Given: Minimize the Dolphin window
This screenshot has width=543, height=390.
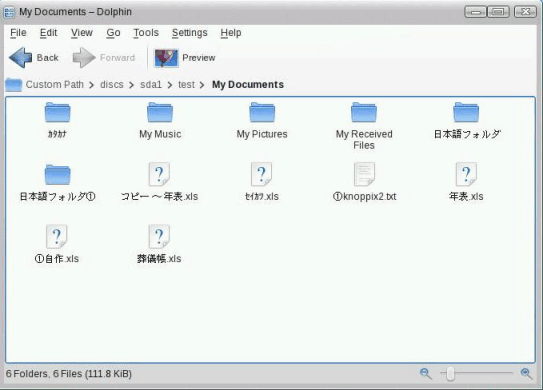Looking at the screenshot, I should (475, 12).
